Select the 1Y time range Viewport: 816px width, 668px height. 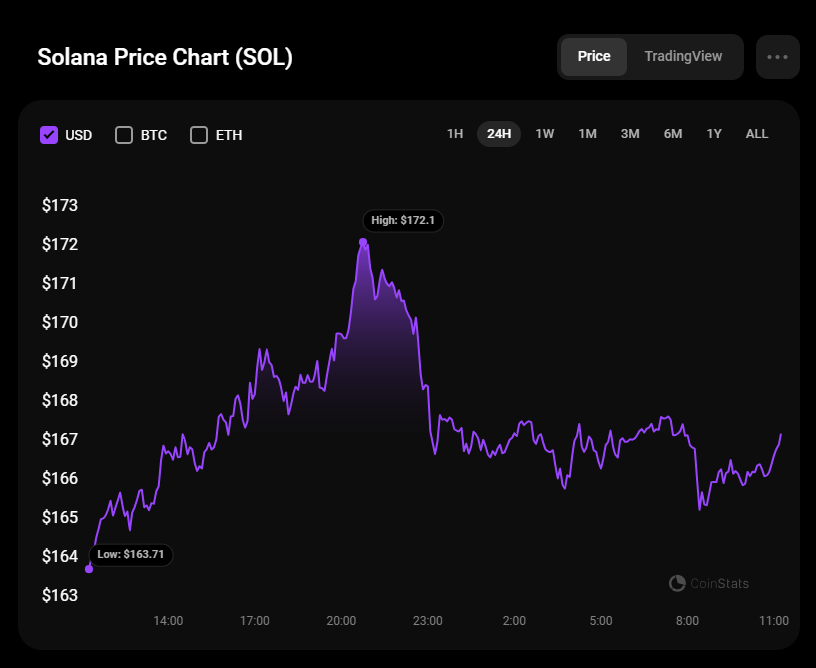[714, 134]
